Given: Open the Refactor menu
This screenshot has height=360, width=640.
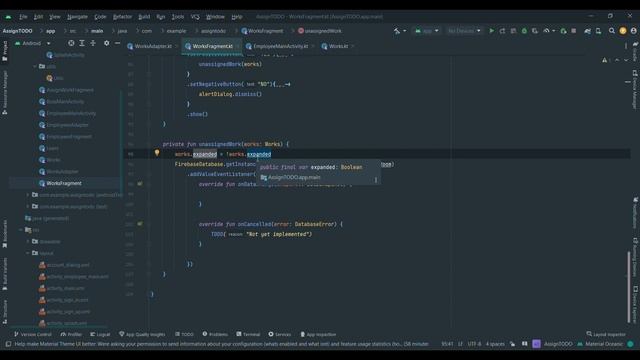Looking at the screenshot, I should [x=122, y=17].
